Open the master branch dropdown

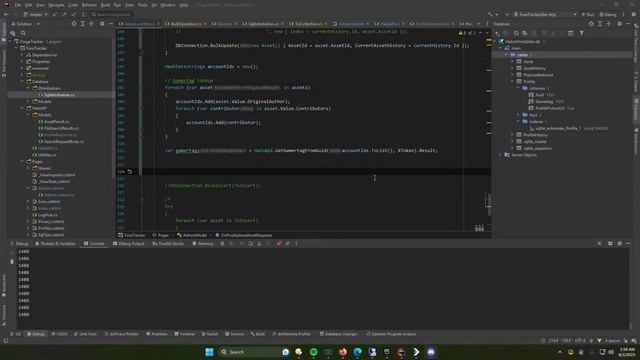[36, 14]
